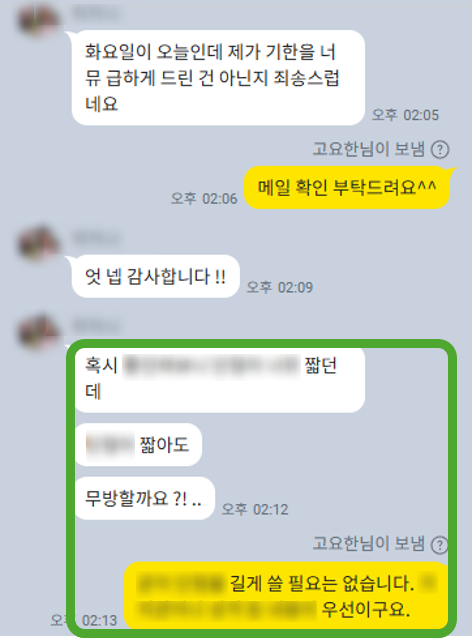Viewport: 472px width, 638px height.
Task: Open profile picture above 엇 넵 감사합니다 bubble
Action: tap(39, 243)
